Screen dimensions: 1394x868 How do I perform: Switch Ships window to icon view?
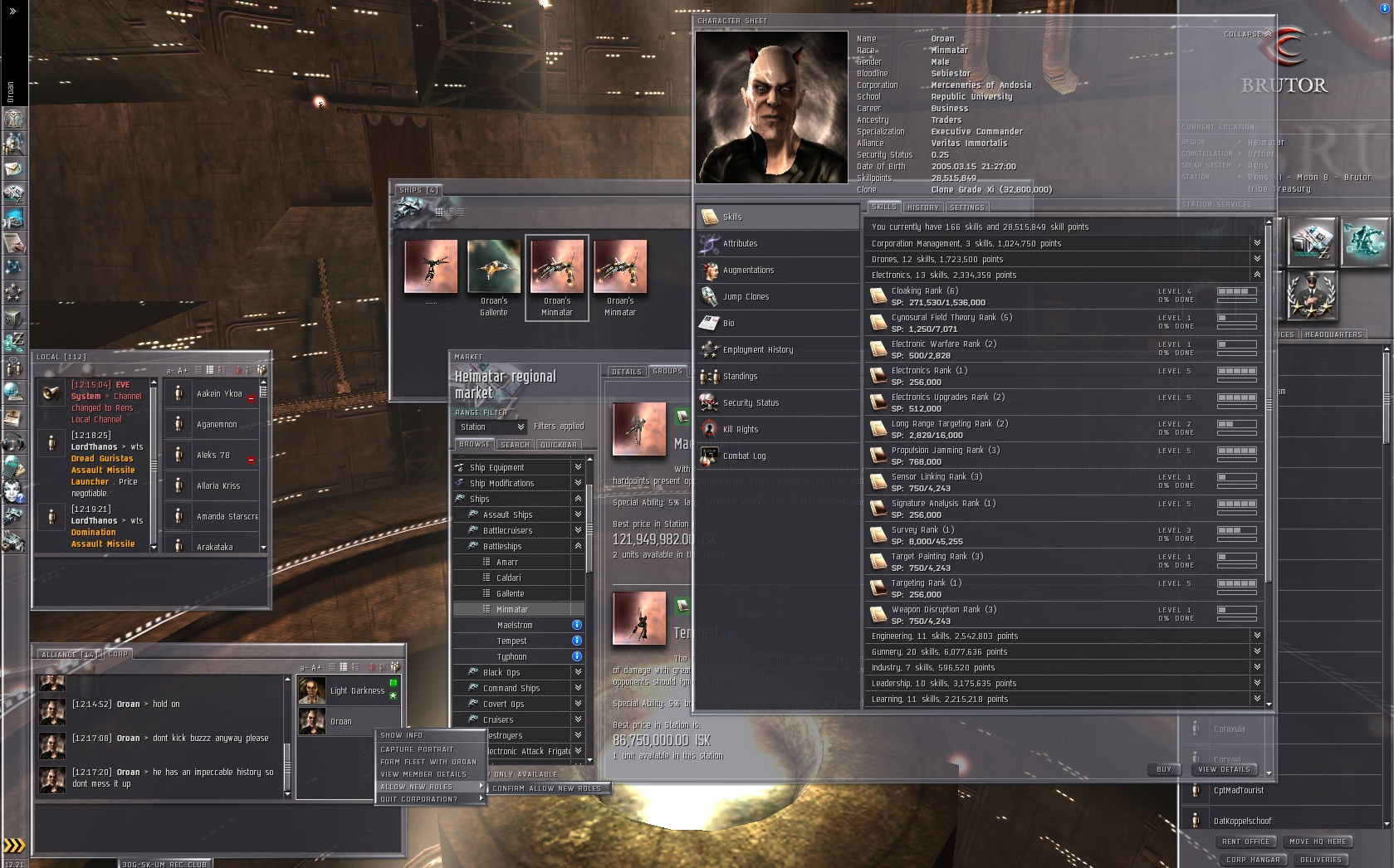[x=439, y=212]
